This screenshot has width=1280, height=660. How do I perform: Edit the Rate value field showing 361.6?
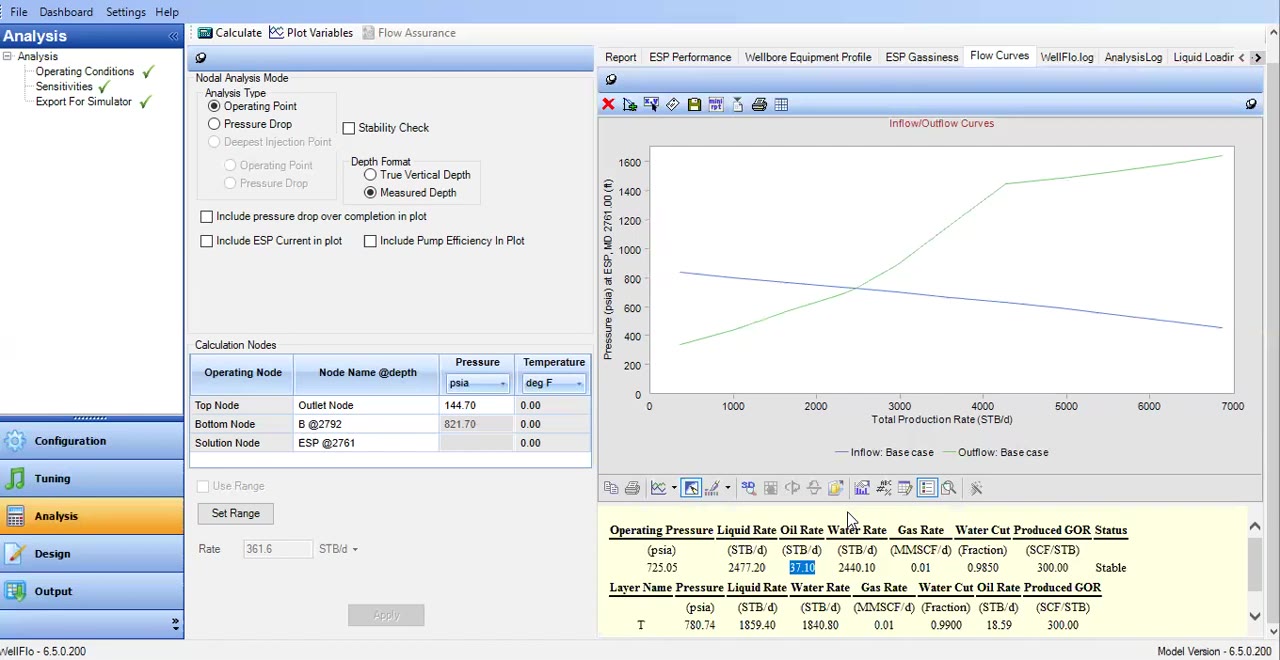pyautogui.click(x=277, y=548)
